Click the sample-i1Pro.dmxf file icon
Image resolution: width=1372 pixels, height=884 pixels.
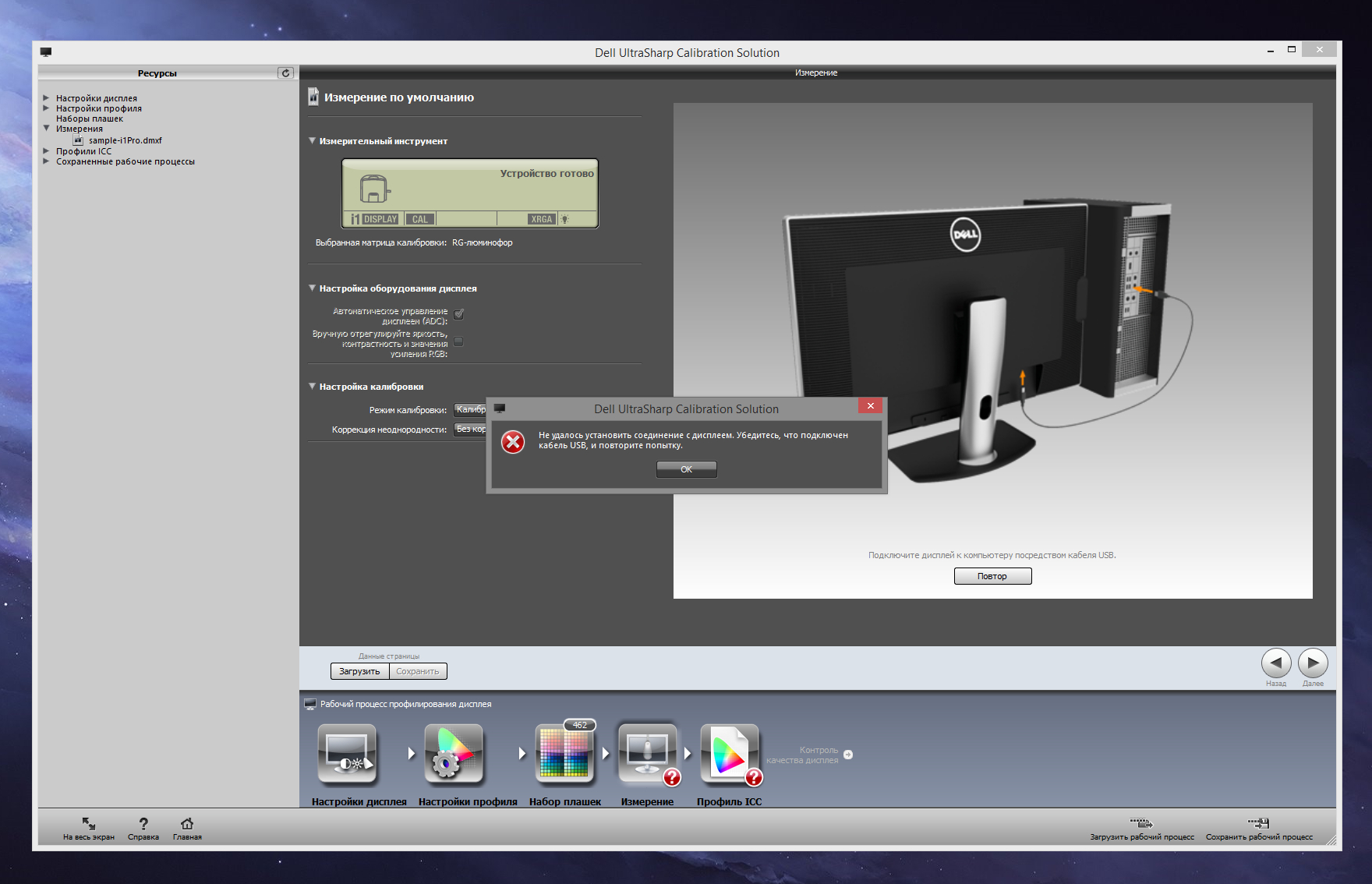(78, 140)
